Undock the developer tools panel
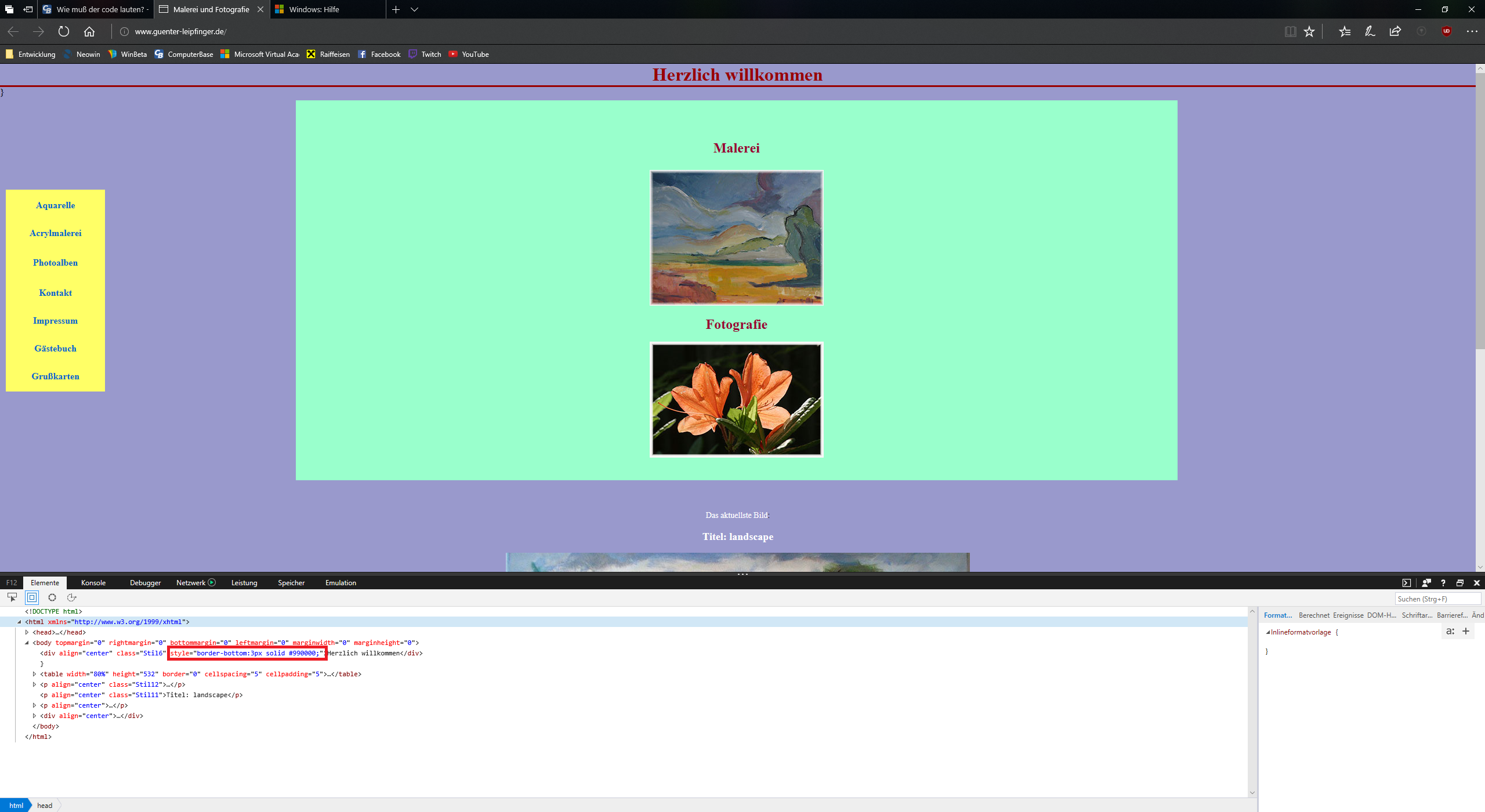This screenshot has height=812, width=1485. 1460,583
